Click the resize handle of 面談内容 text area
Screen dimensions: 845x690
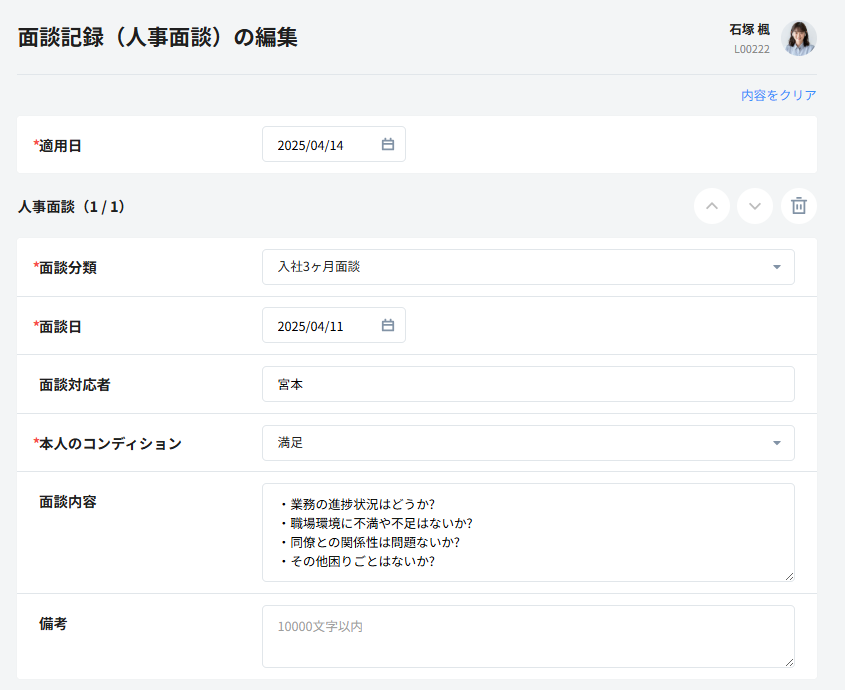coord(789,576)
